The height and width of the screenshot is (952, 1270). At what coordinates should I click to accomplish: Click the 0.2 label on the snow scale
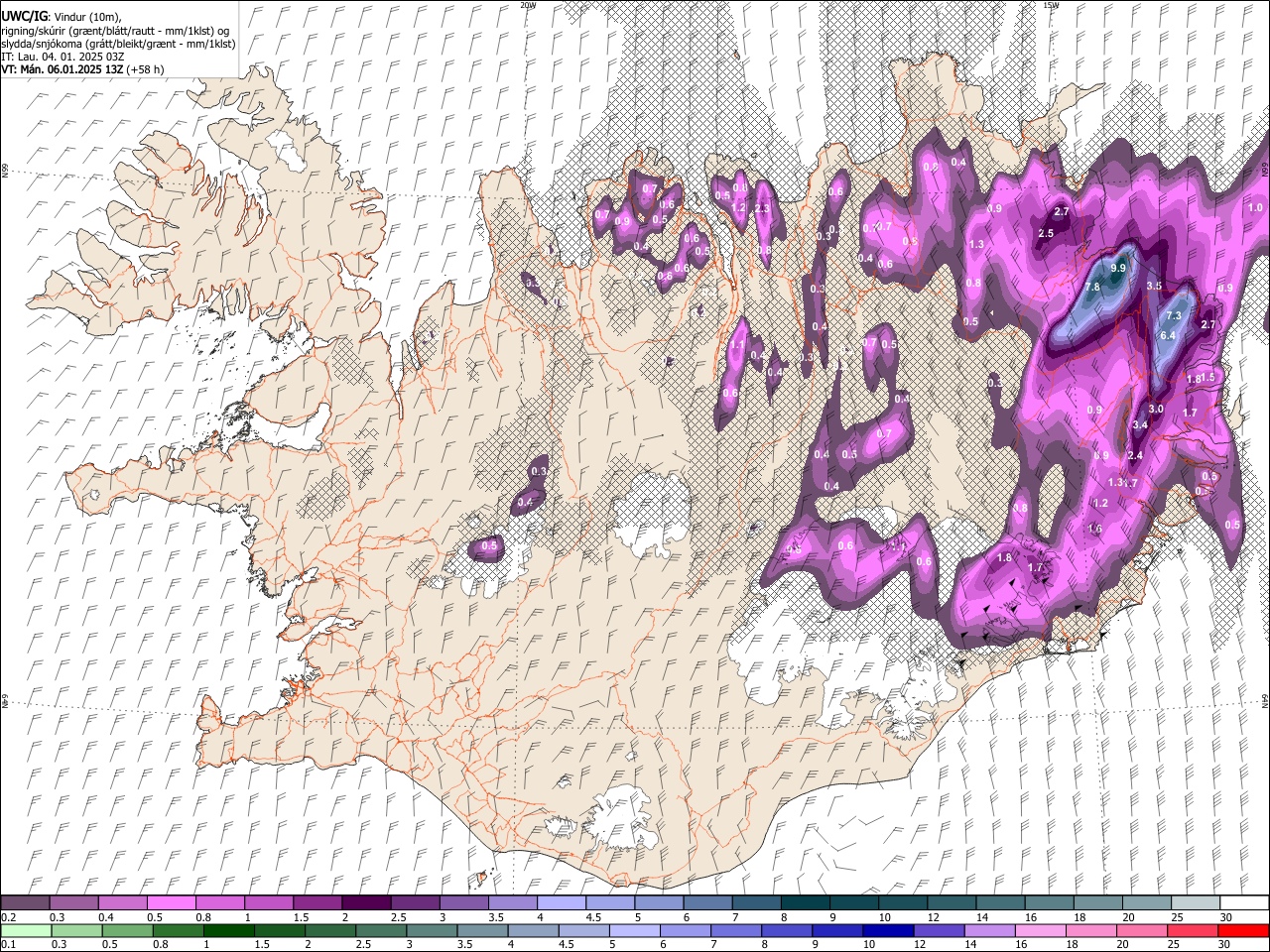tap(8, 917)
